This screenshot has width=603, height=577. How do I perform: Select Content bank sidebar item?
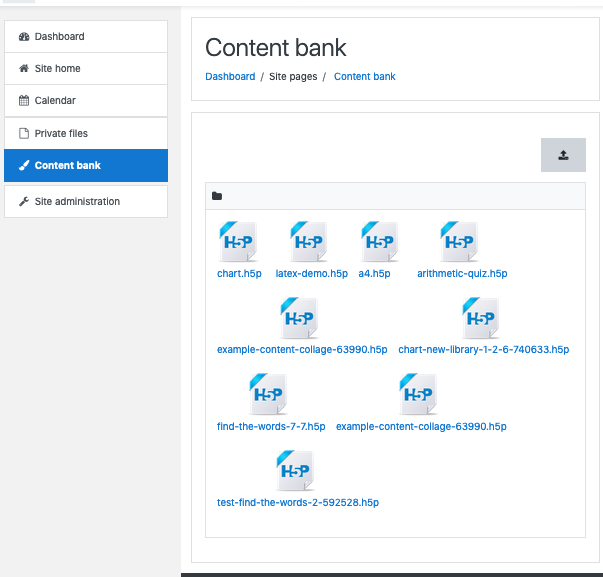(x=86, y=165)
